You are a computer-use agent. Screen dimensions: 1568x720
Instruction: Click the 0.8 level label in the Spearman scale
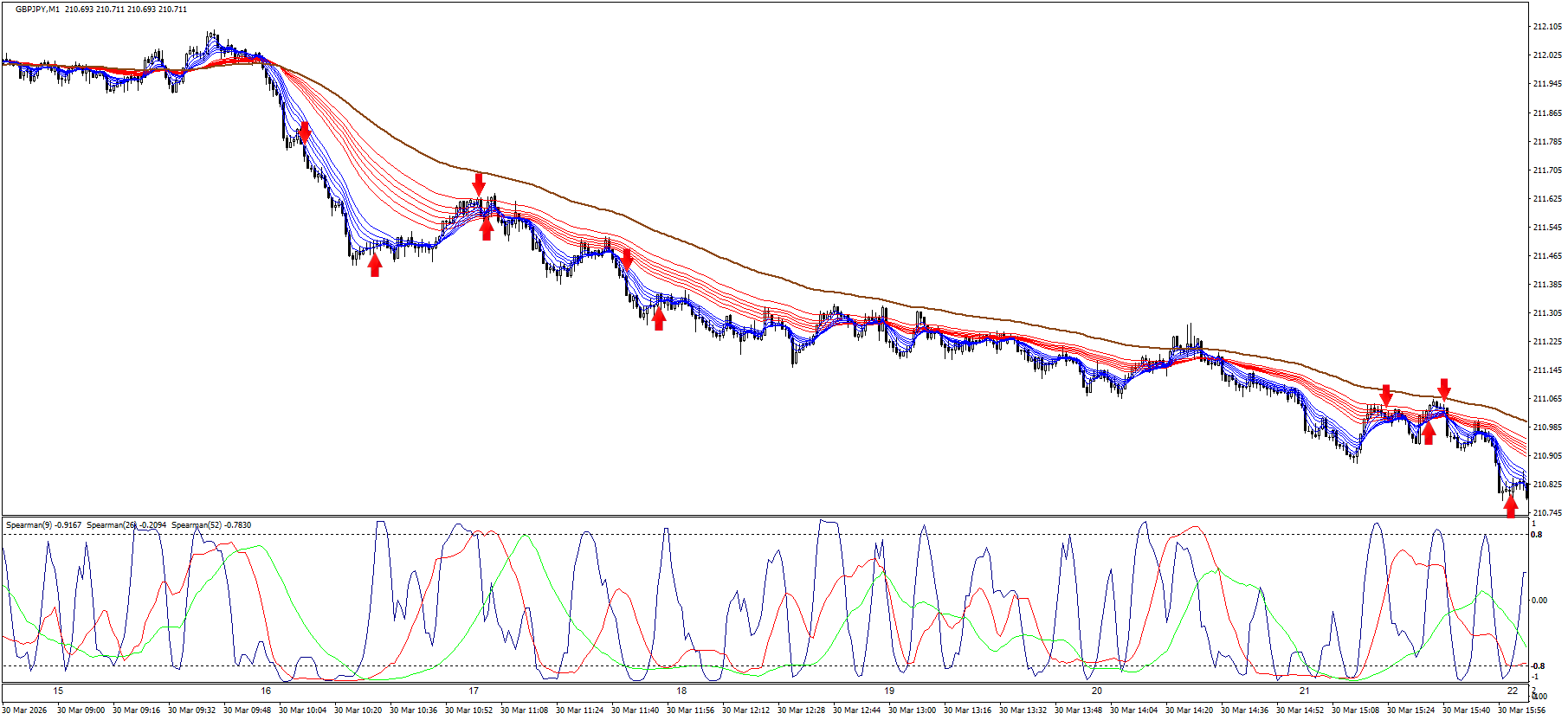(x=1537, y=535)
